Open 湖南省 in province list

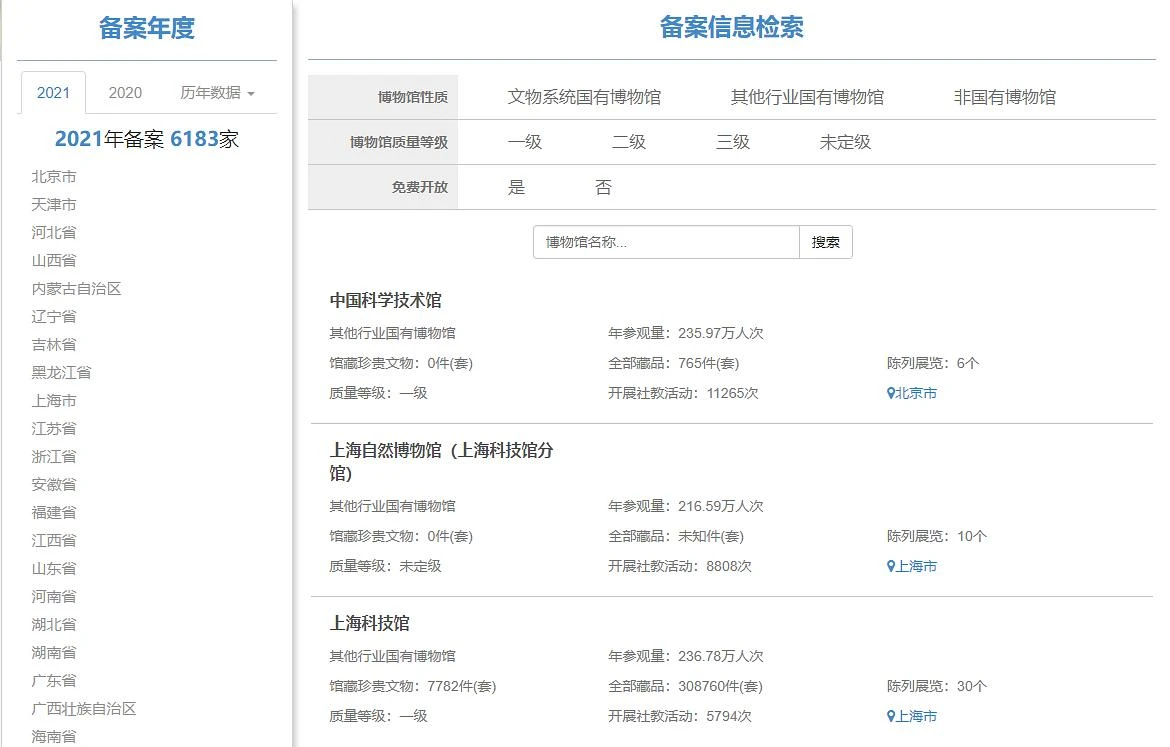(54, 652)
